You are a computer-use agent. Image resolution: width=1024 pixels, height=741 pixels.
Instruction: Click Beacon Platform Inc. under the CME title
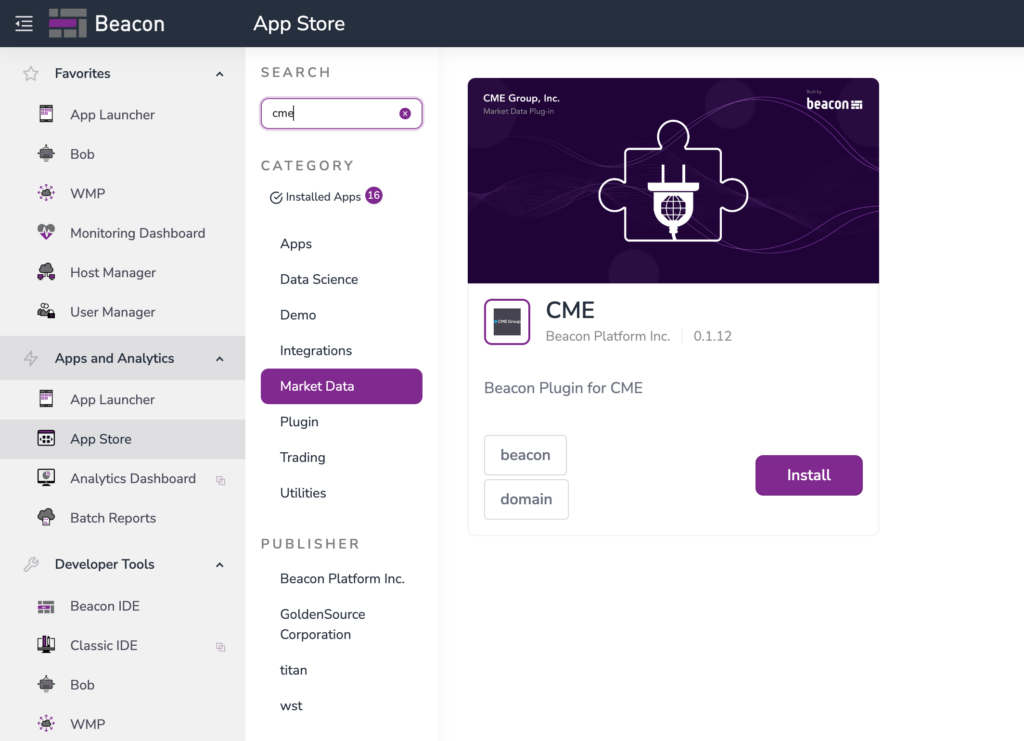point(608,336)
